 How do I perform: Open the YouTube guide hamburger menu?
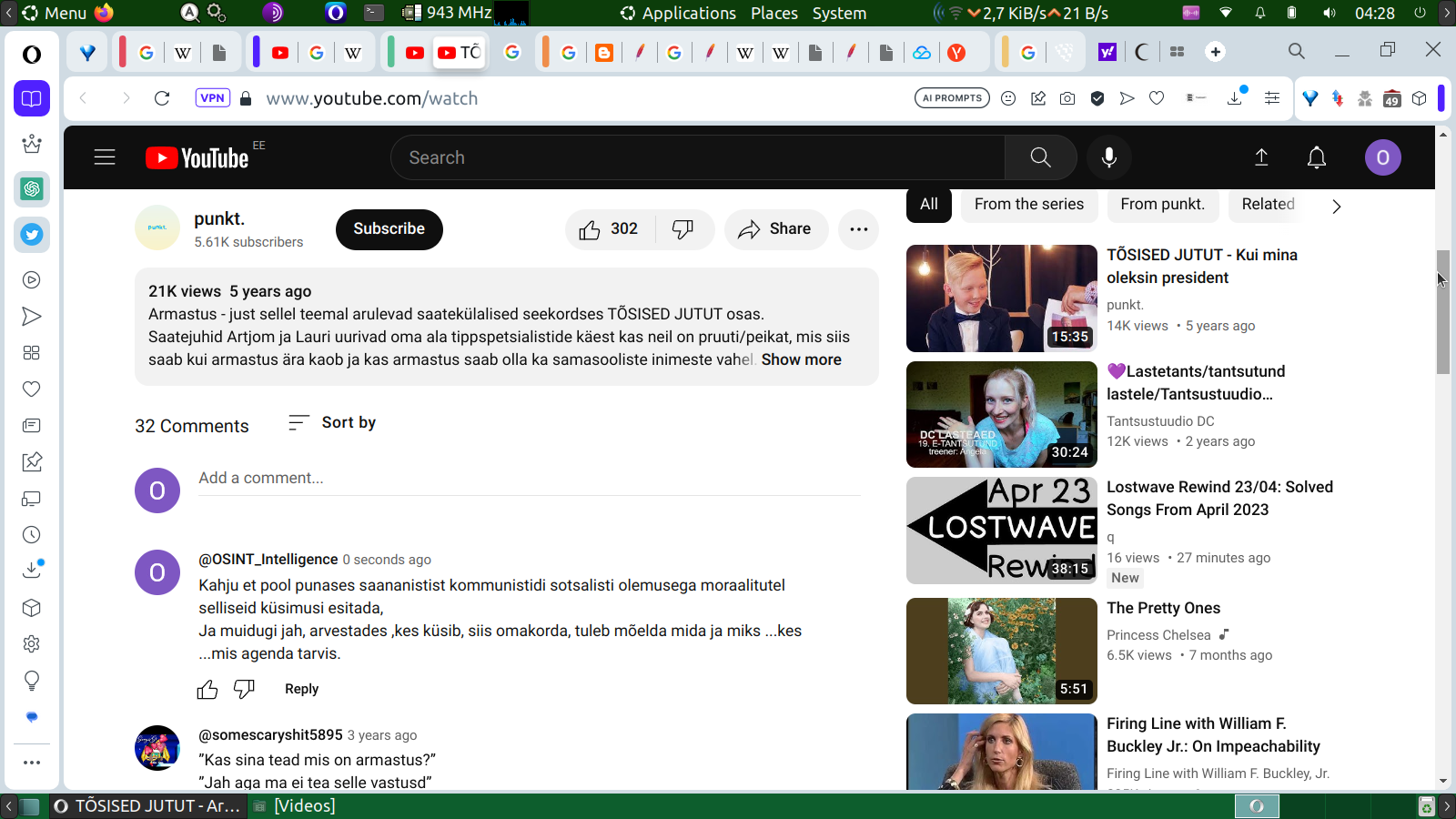[x=105, y=157]
